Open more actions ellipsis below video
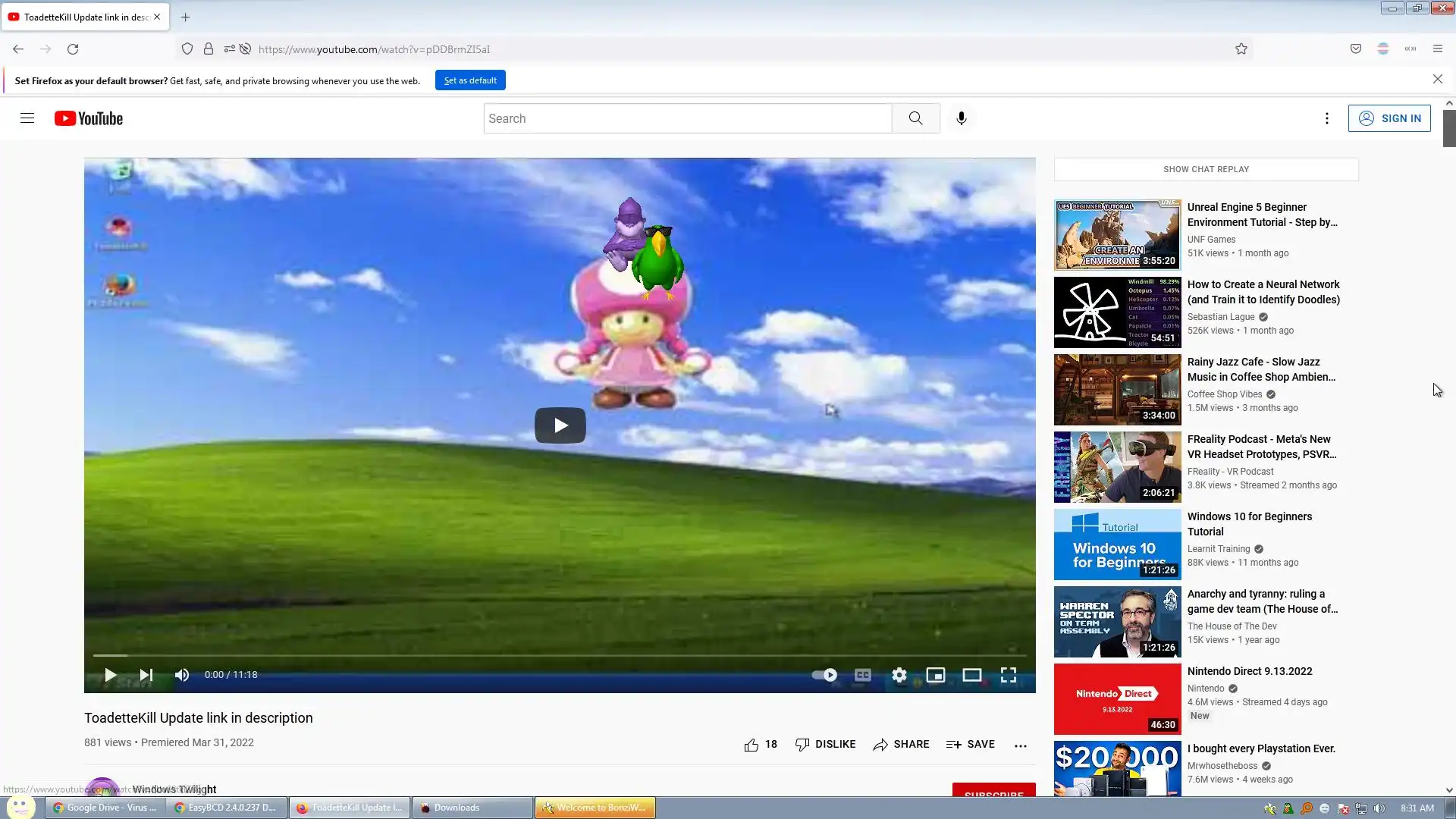The height and width of the screenshot is (819, 1456). (1020, 745)
